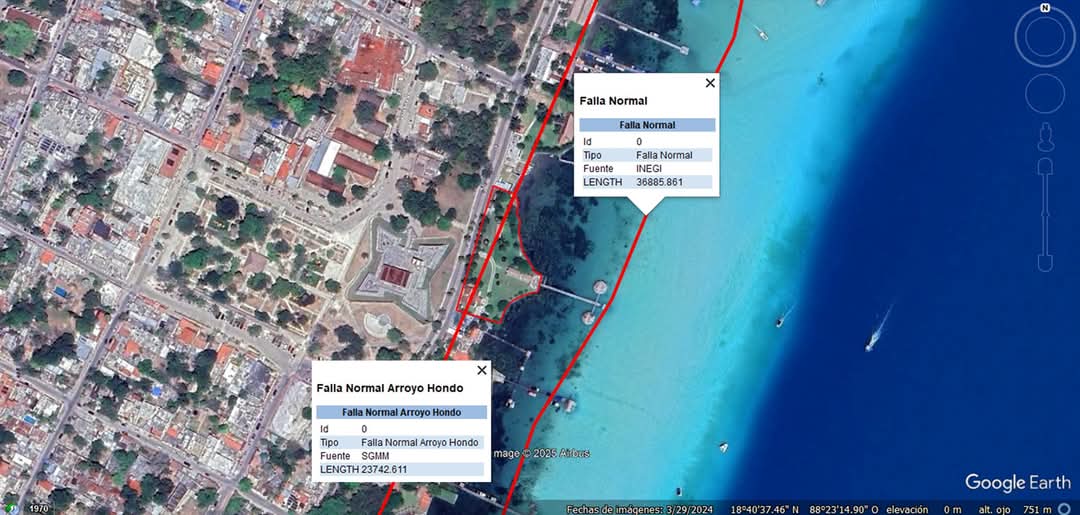Screen dimensions: 1080x515
Task: Click the 1970 historical imagery year label
Action: click(x=38, y=508)
